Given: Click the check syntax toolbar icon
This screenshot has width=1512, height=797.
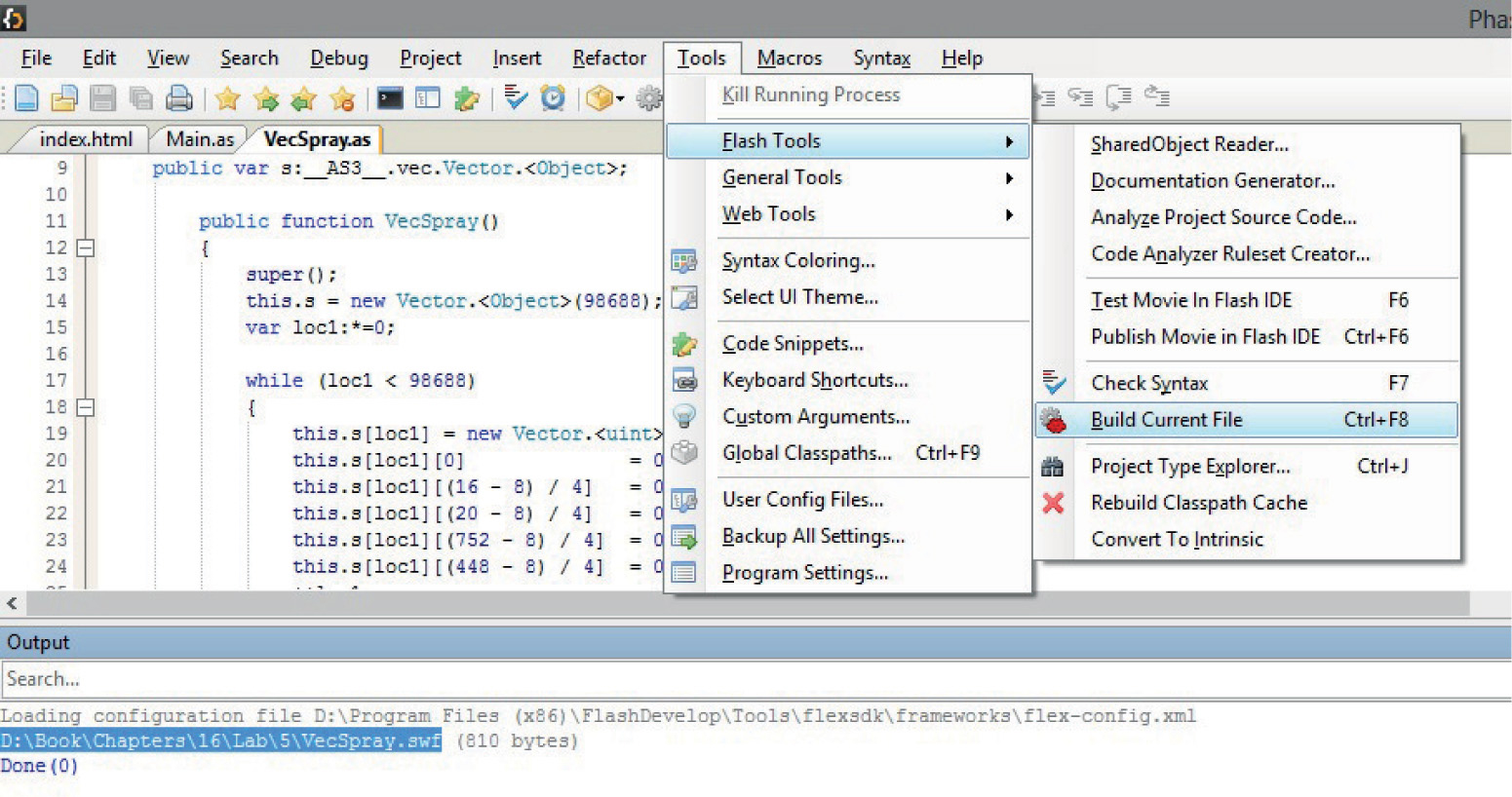Looking at the screenshot, I should pos(516,97).
